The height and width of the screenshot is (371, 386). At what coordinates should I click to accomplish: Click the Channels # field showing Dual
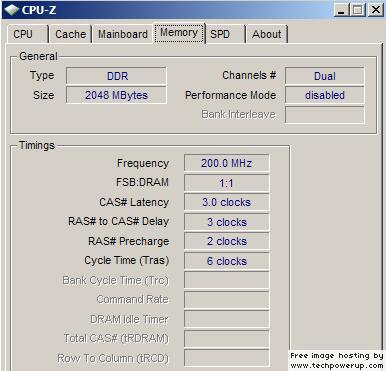click(325, 76)
